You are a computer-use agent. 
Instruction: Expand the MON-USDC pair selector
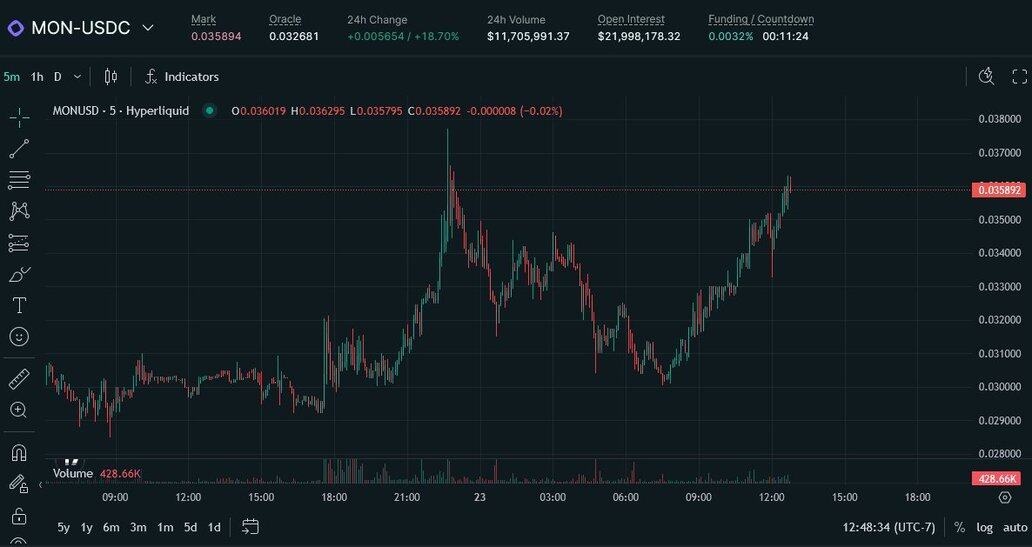coord(148,28)
